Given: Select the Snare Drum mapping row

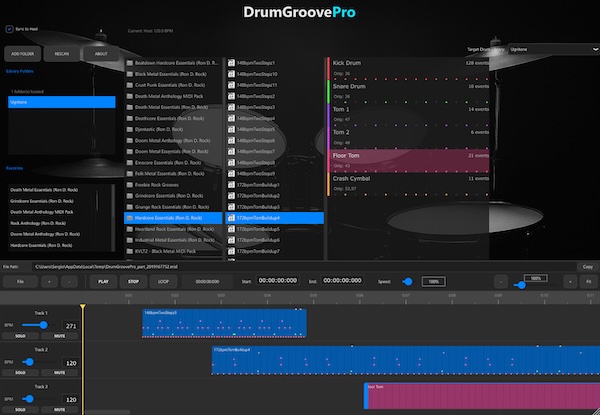Looking at the screenshot, I should click(409, 92).
